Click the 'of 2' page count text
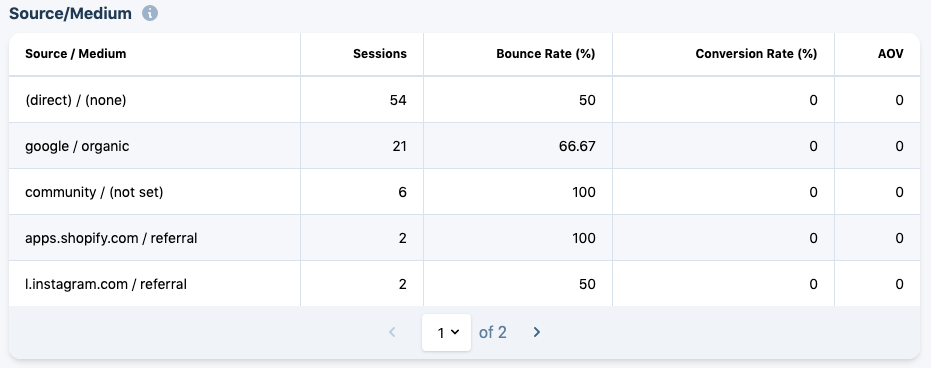931x368 pixels. pos(493,332)
